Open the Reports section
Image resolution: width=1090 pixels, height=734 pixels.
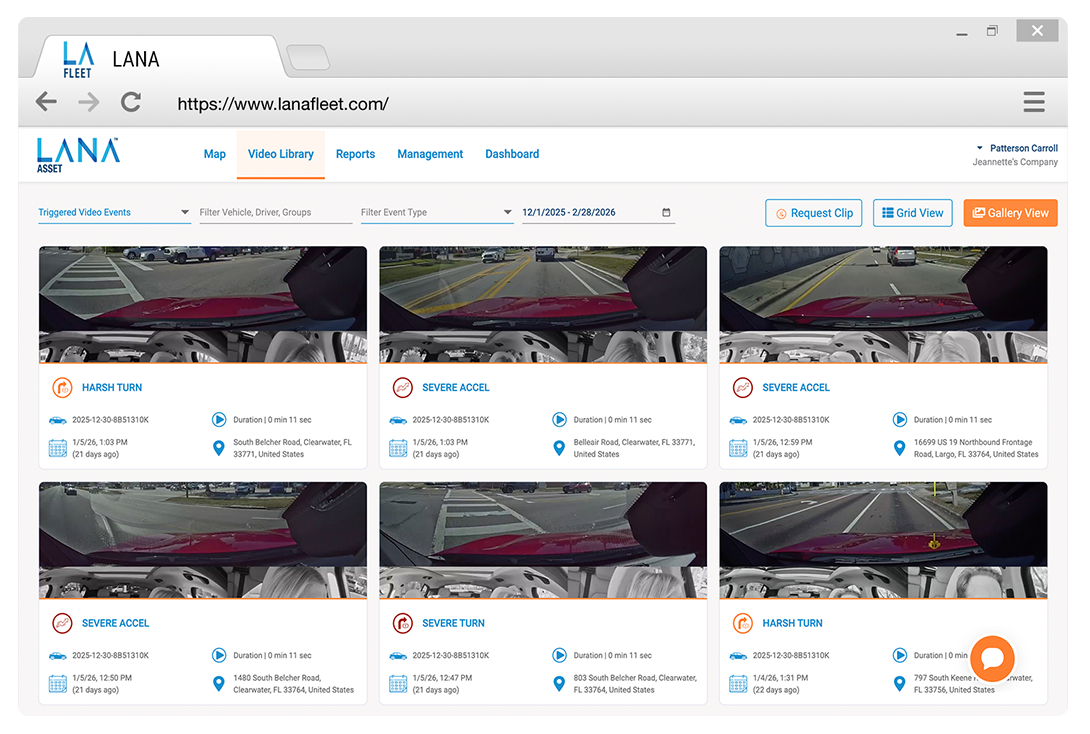pyautogui.click(x=355, y=153)
